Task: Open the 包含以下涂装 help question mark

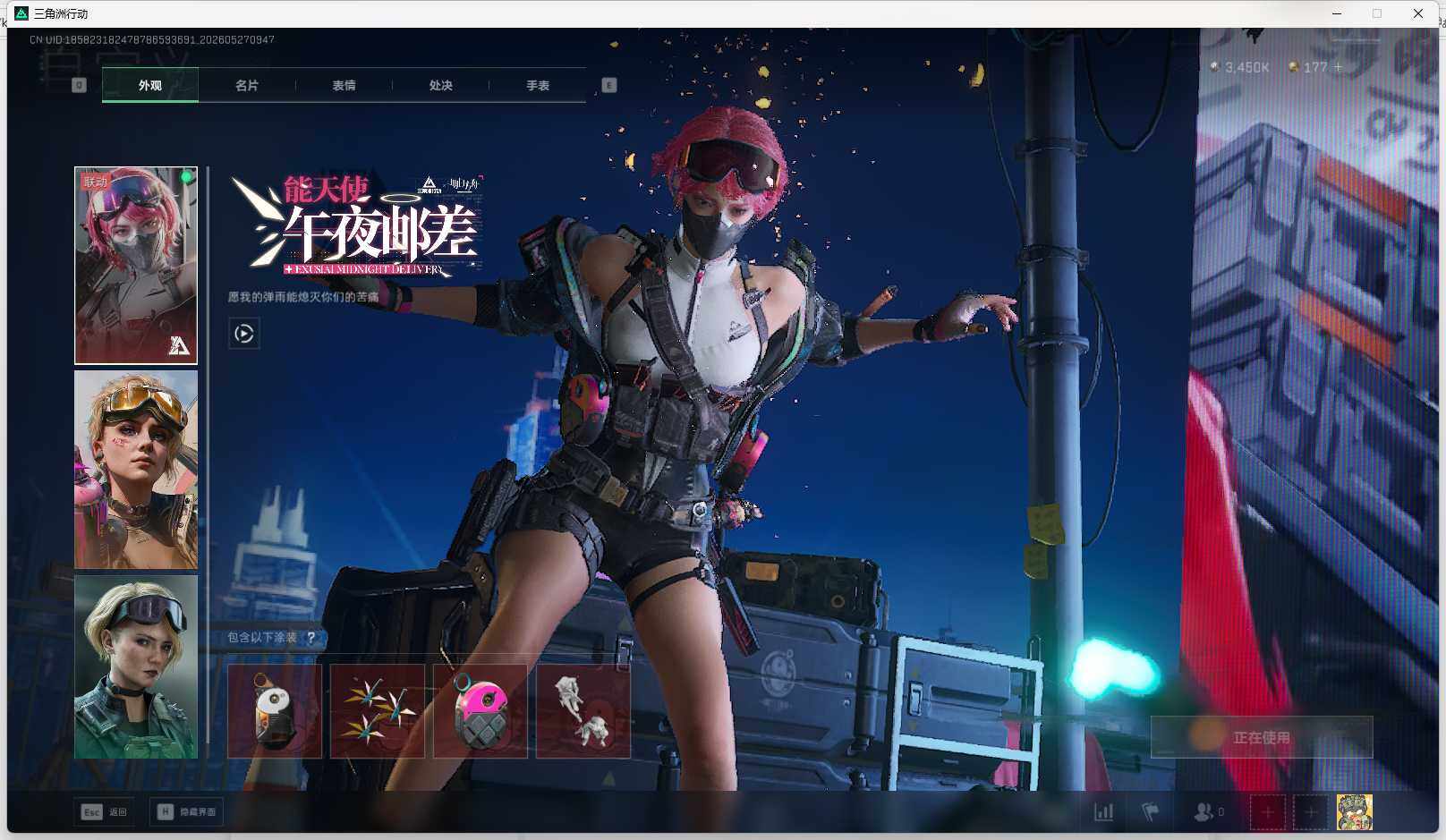Action: click(x=310, y=638)
